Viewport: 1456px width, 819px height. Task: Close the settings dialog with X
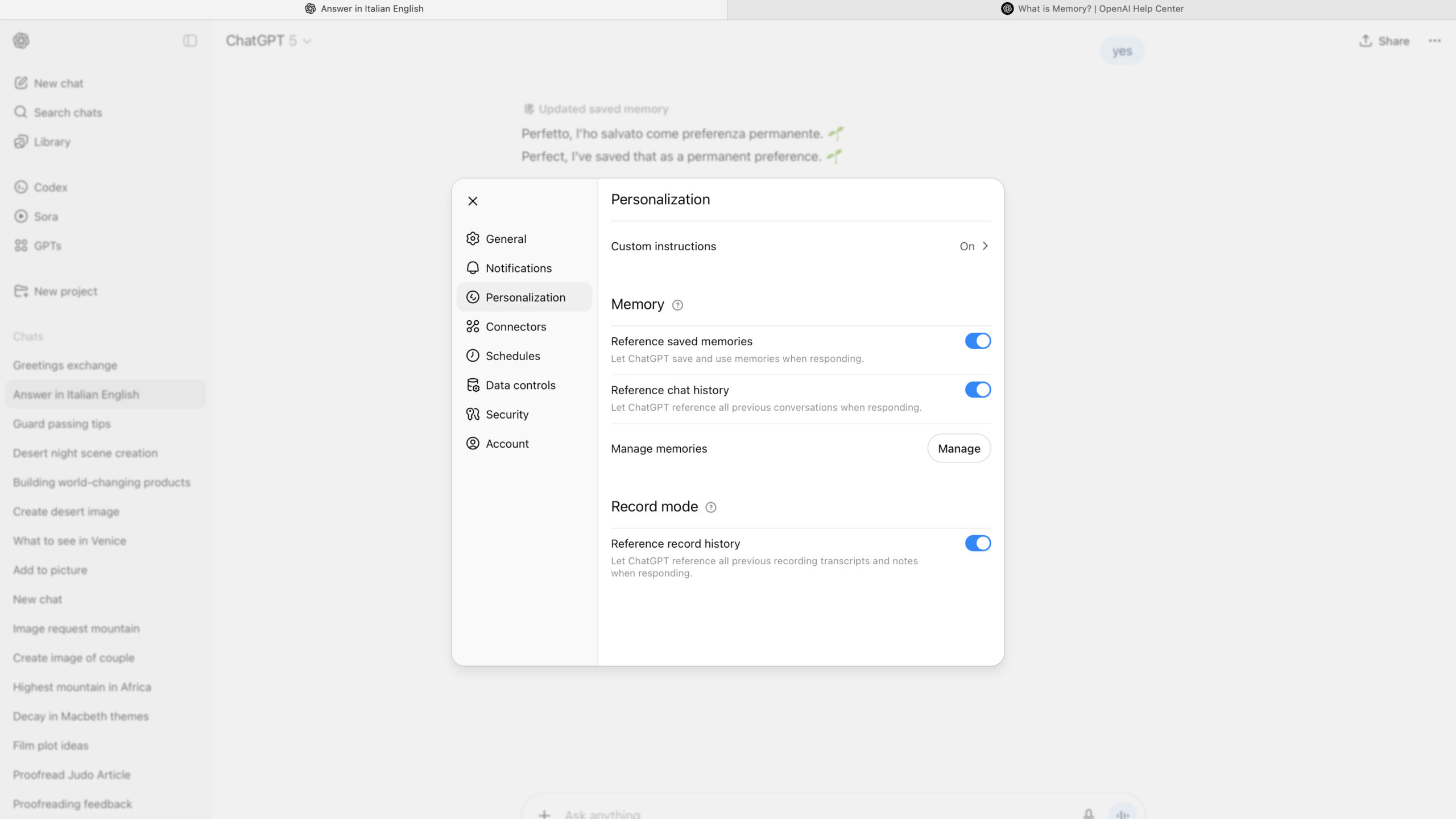tap(473, 201)
